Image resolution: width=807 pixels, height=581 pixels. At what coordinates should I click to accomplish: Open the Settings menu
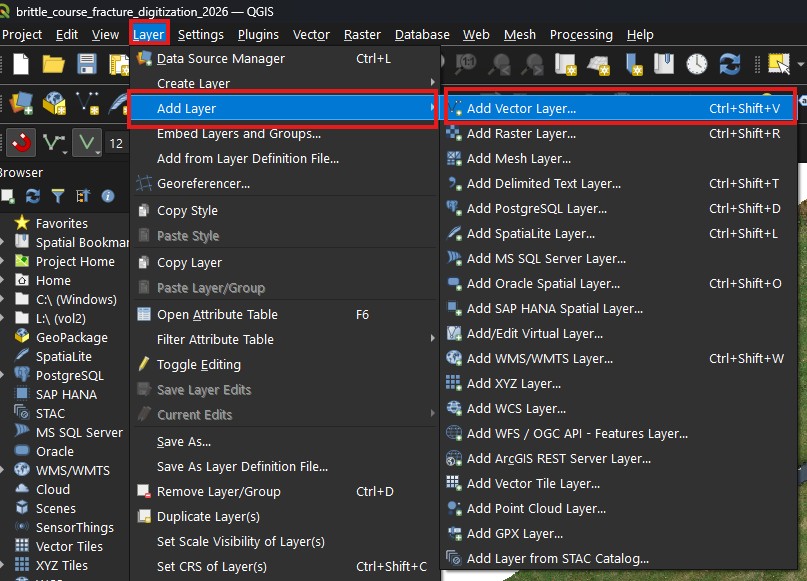pyautogui.click(x=201, y=34)
